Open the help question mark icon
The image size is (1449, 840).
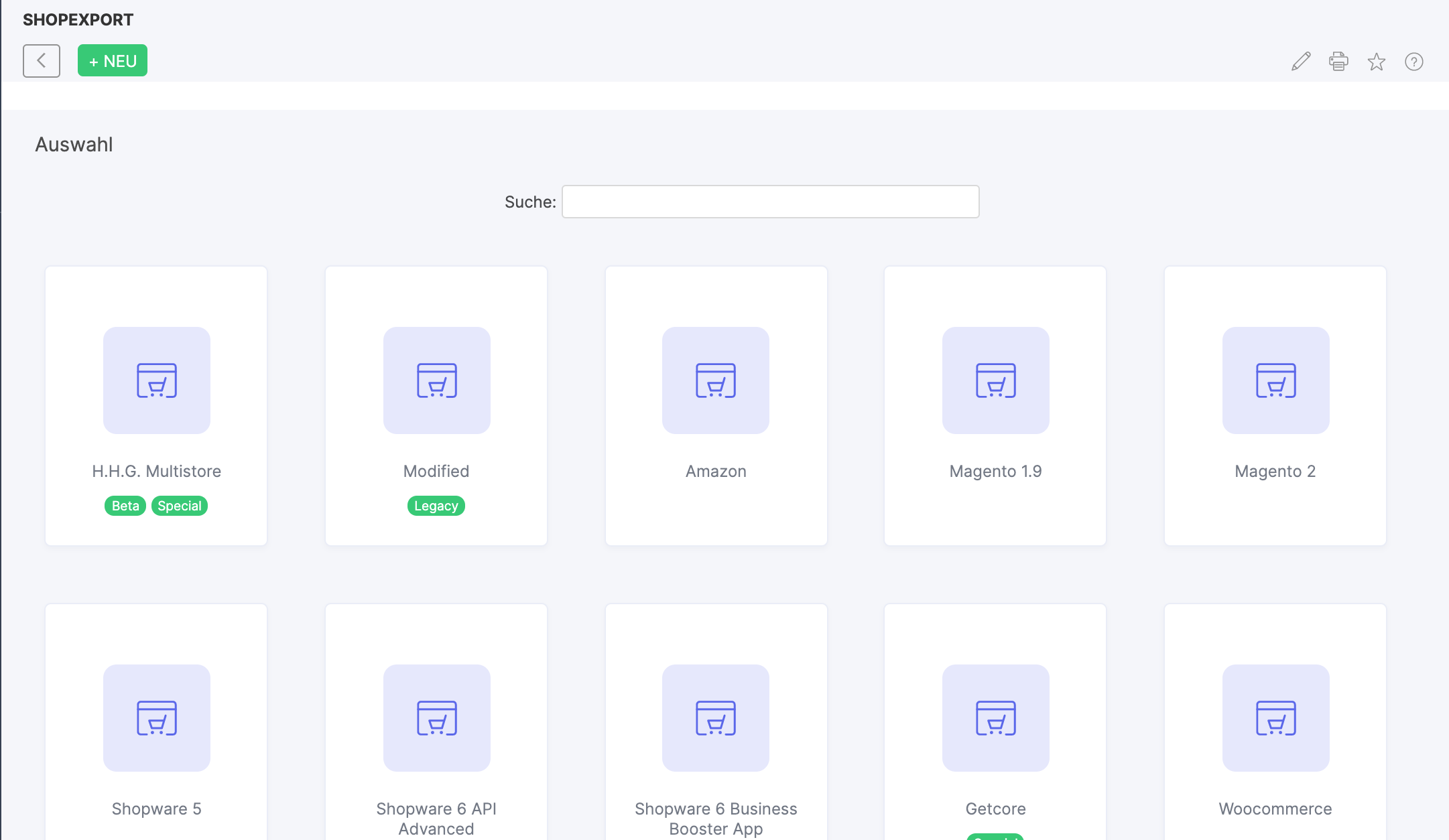pyautogui.click(x=1414, y=62)
